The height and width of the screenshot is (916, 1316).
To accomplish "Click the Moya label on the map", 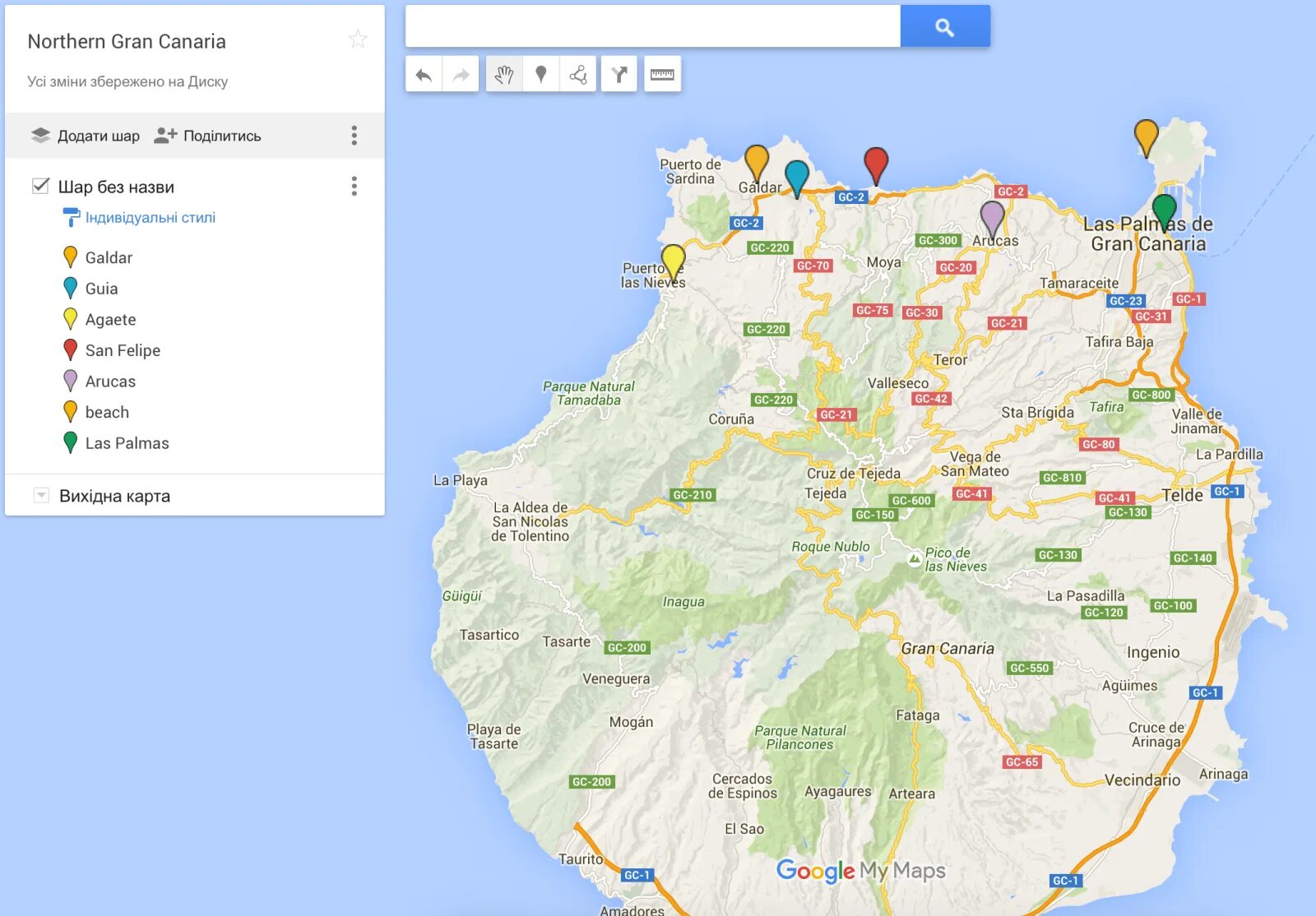I will (883, 262).
